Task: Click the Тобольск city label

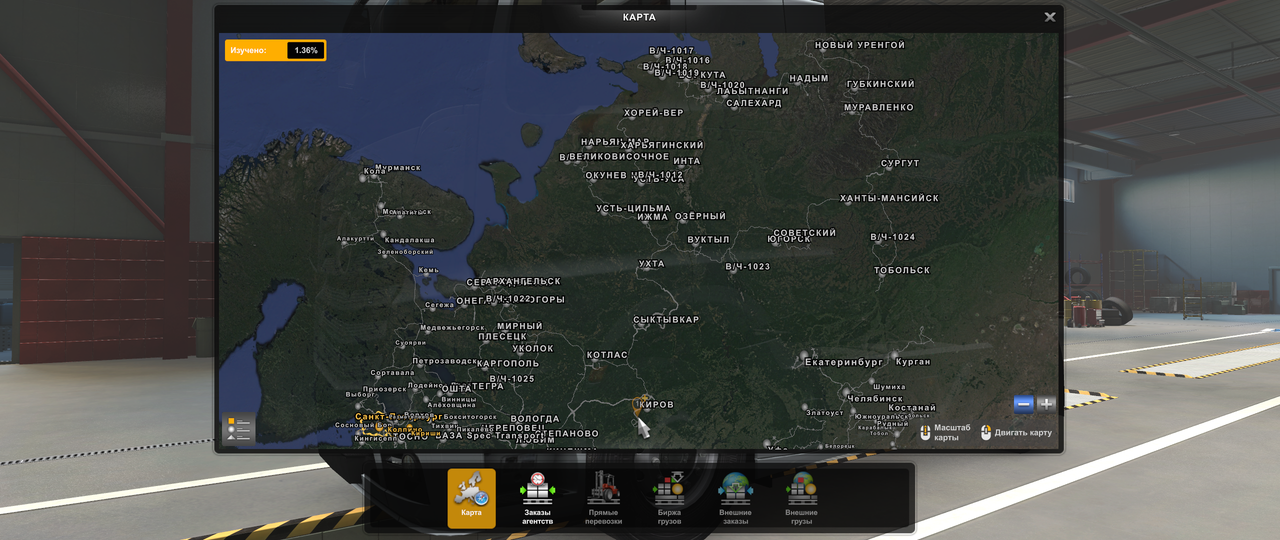Action: coord(902,270)
